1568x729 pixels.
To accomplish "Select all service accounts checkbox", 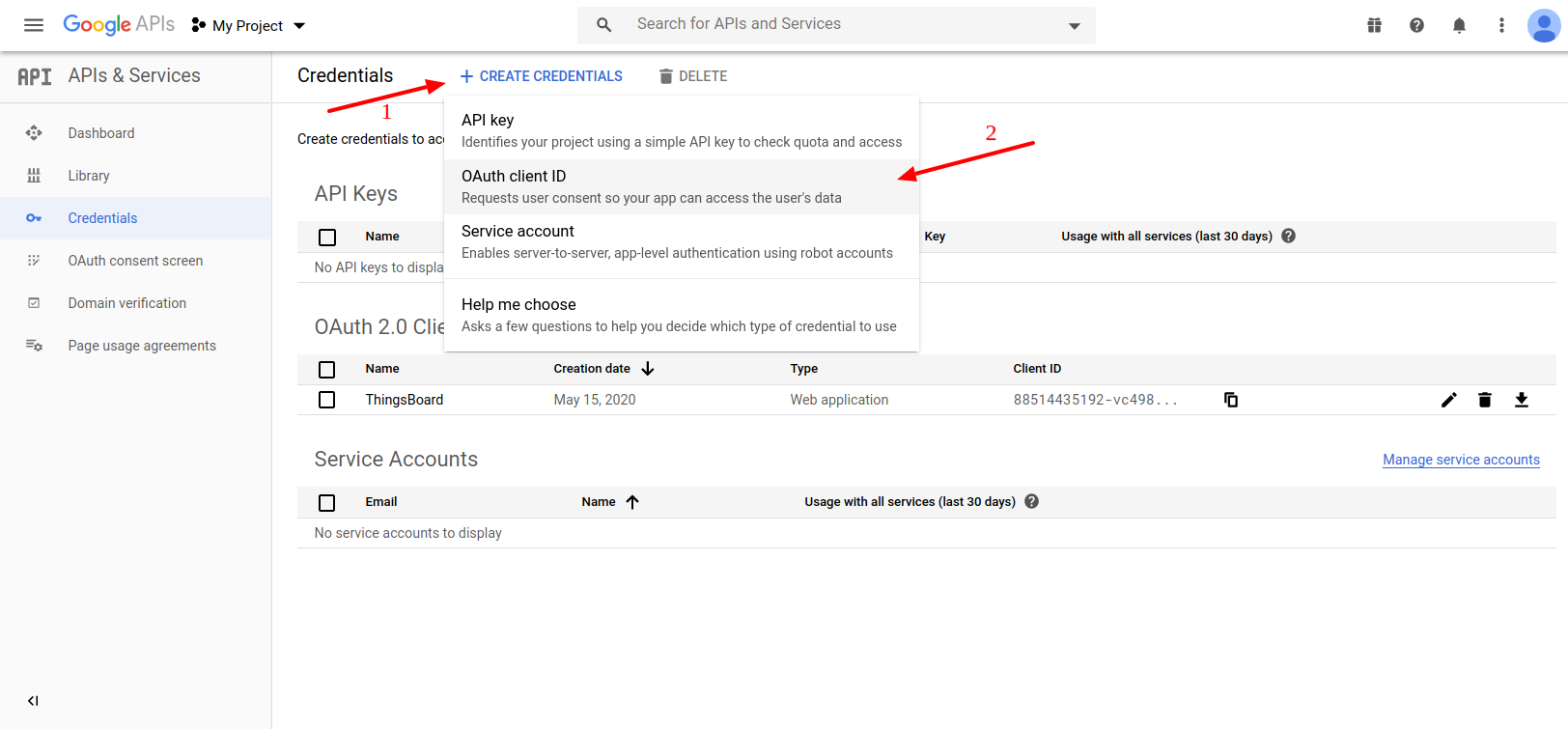I will pyautogui.click(x=327, y=502).
